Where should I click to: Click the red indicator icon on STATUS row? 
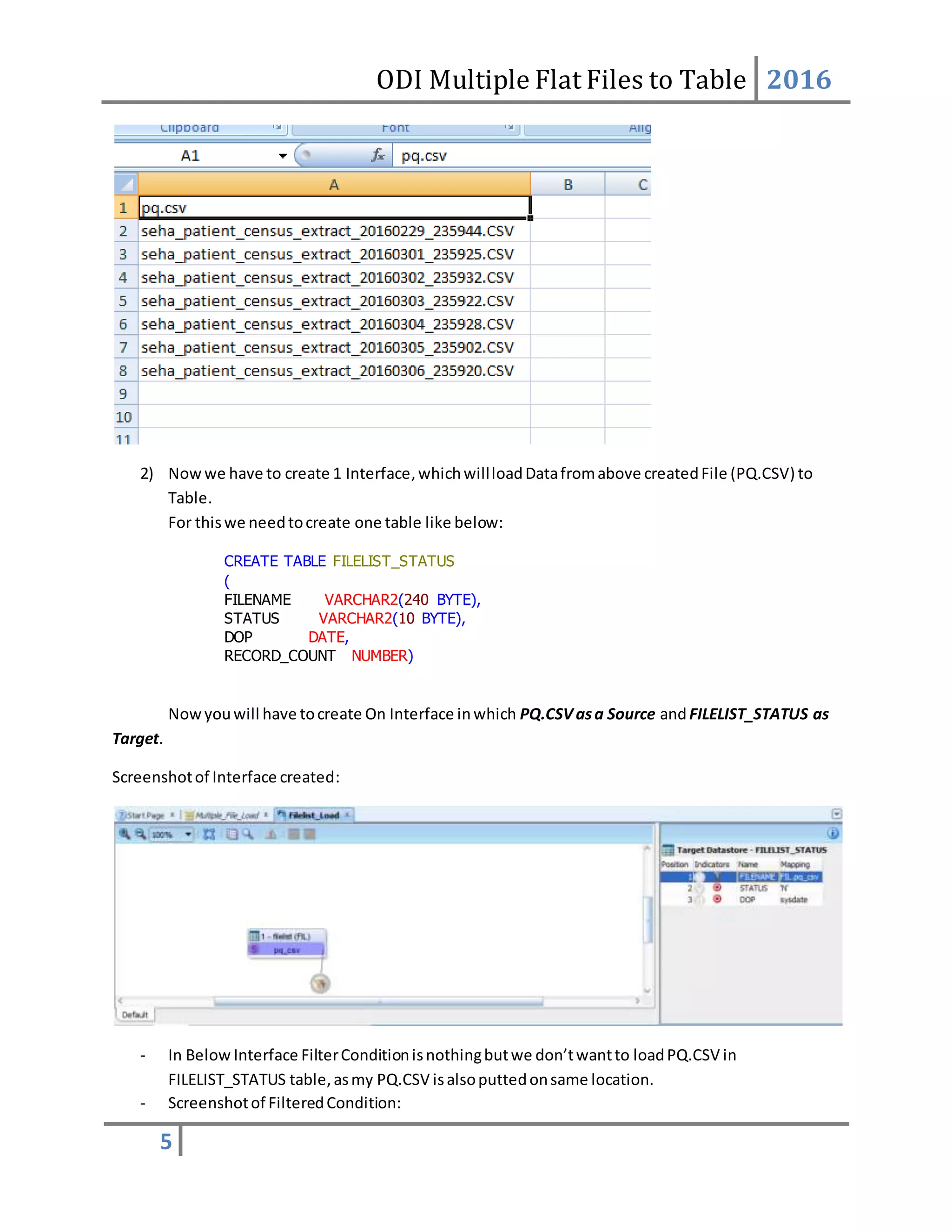point(717,888)
